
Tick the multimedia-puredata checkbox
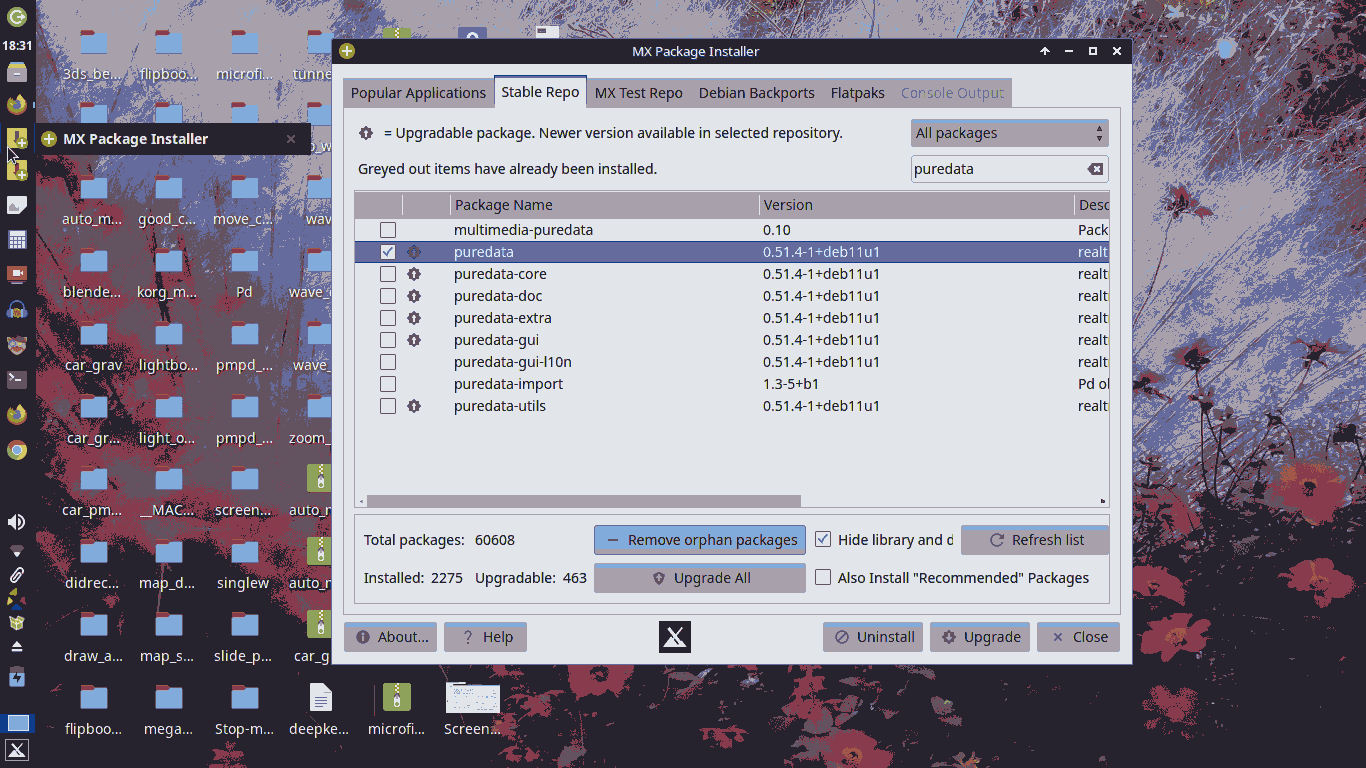pos(388,230)
